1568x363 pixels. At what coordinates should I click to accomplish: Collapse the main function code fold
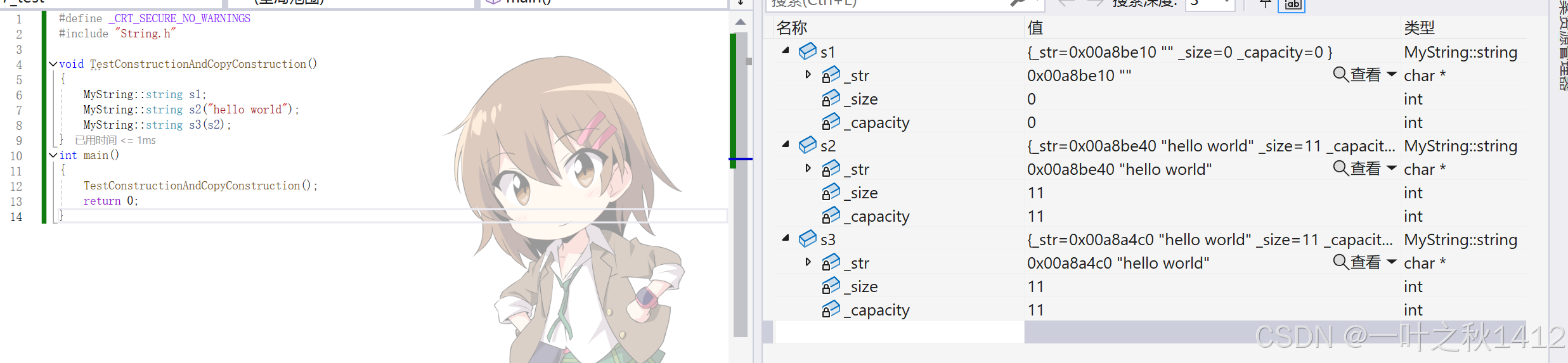(x=53, y=155)
